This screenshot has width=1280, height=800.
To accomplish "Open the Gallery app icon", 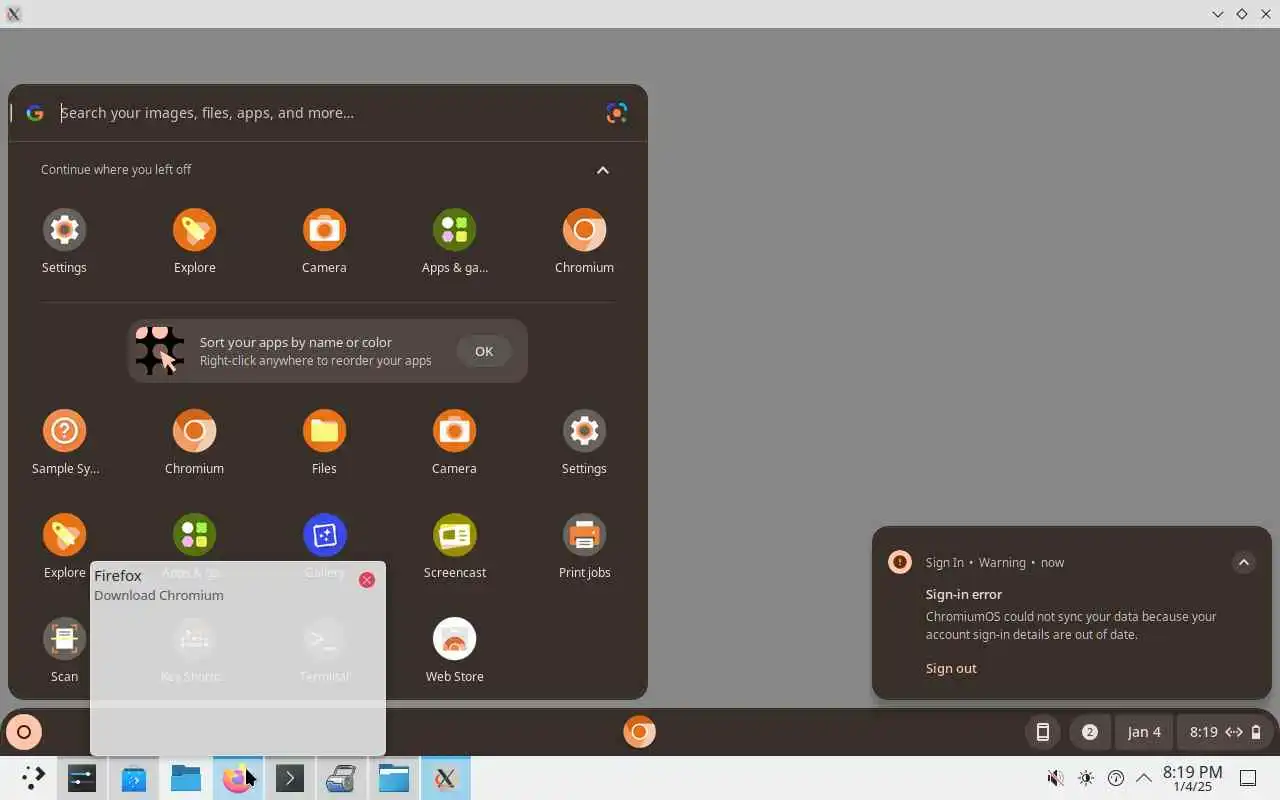I will [324, 537].
